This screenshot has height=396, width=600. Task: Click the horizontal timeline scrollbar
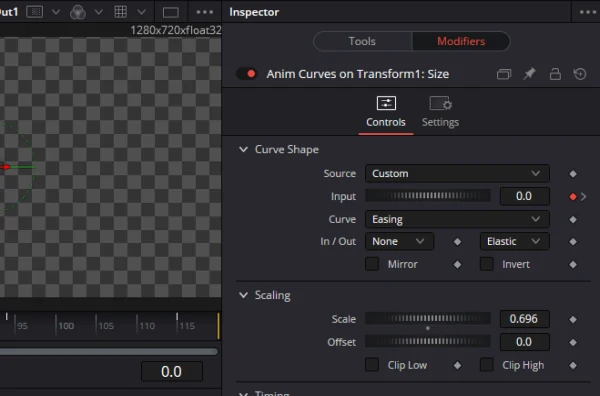tap(109, 352)
